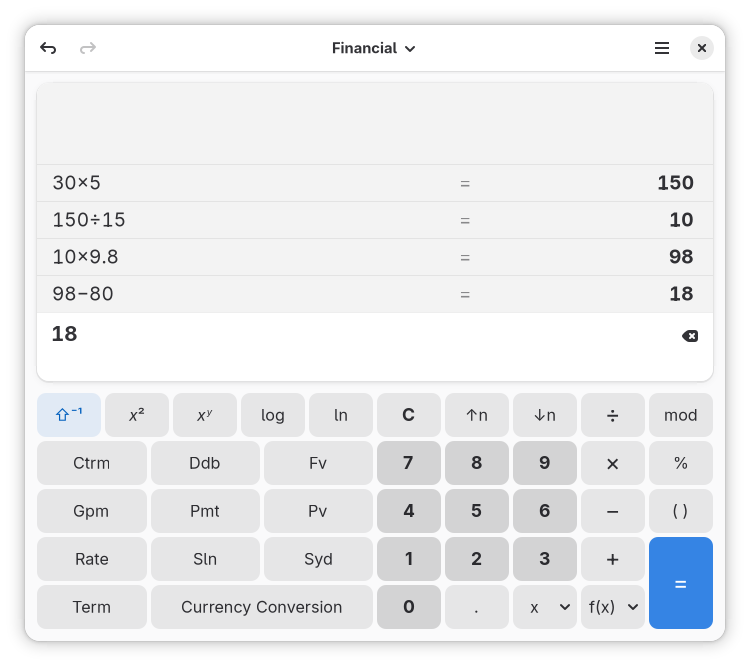The width and height of the screenshot is (750, 666).
Task: Click the x squared button
Action: tap(137, 415)
